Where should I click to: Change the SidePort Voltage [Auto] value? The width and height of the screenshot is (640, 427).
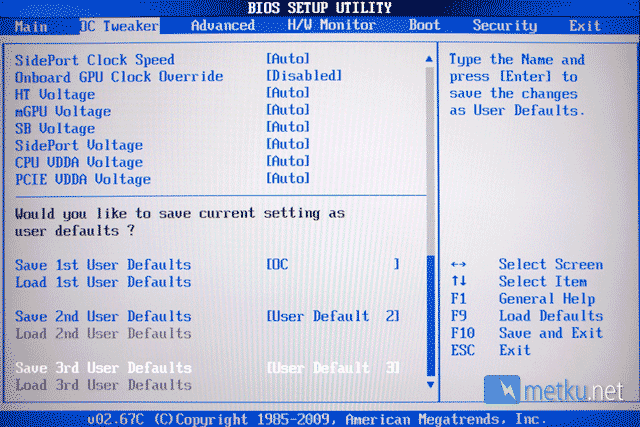(x=288, y=144)
